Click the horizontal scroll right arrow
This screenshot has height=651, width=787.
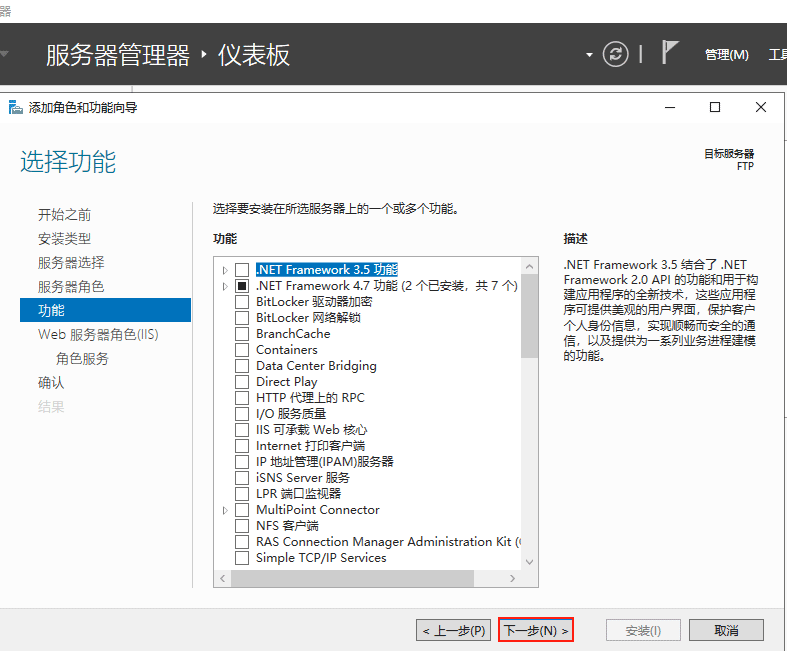[x=512, y=578]
